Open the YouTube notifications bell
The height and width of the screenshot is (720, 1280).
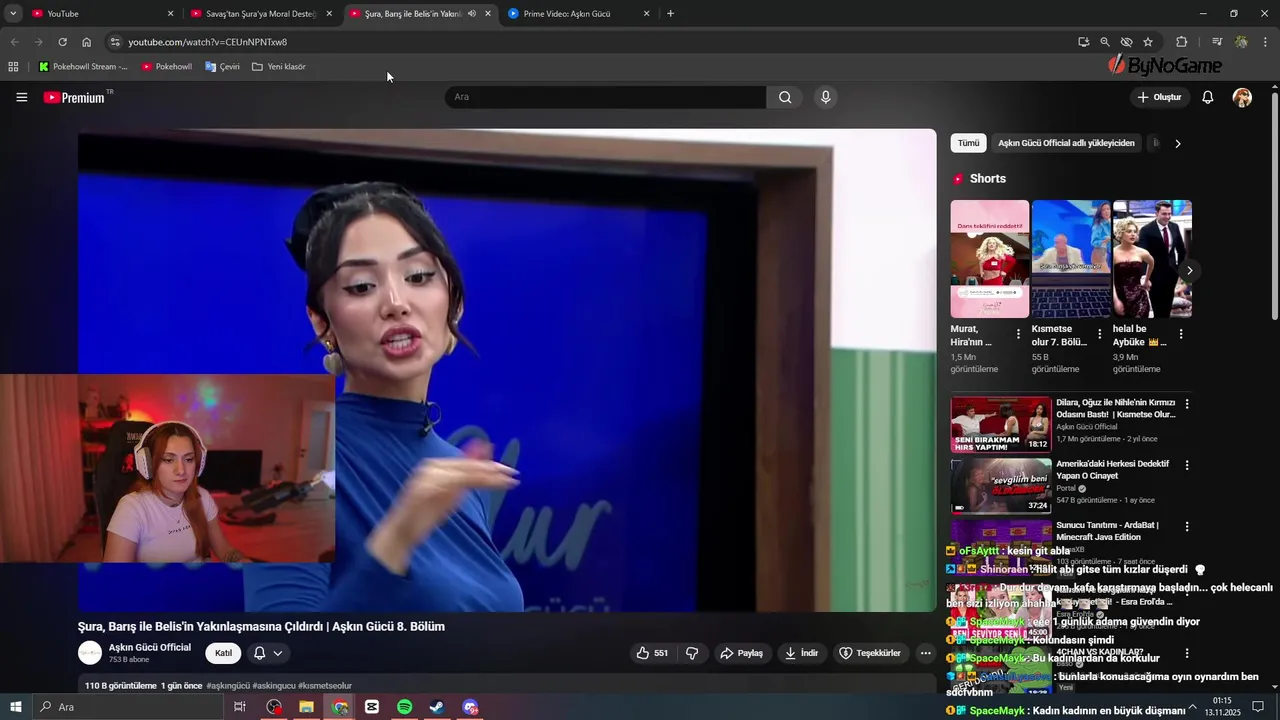click(x=1207, y=97)
